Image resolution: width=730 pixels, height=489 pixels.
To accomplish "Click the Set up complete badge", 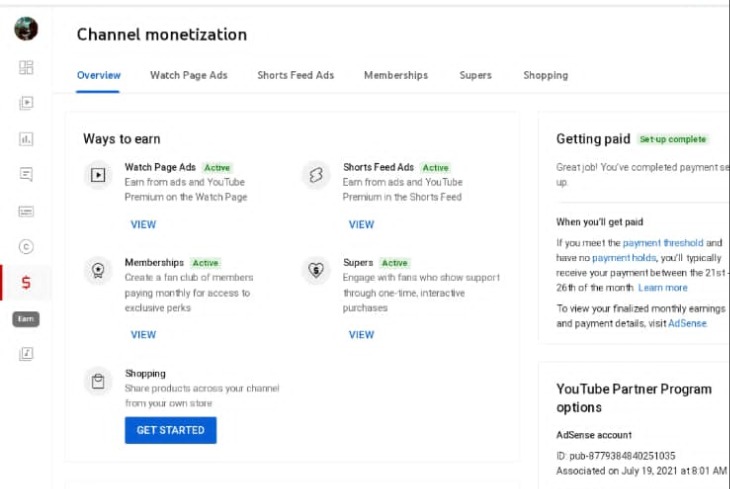I will click(x=673, y=139).
